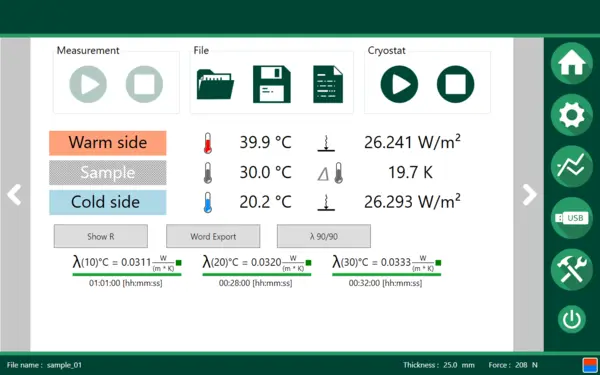Open settings with the gear icon

click(x=572, y=115)
